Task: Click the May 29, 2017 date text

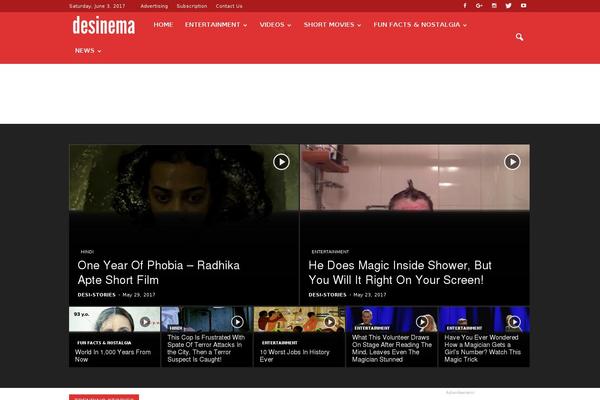Action: pyautogui.click(x=139, y=295)
